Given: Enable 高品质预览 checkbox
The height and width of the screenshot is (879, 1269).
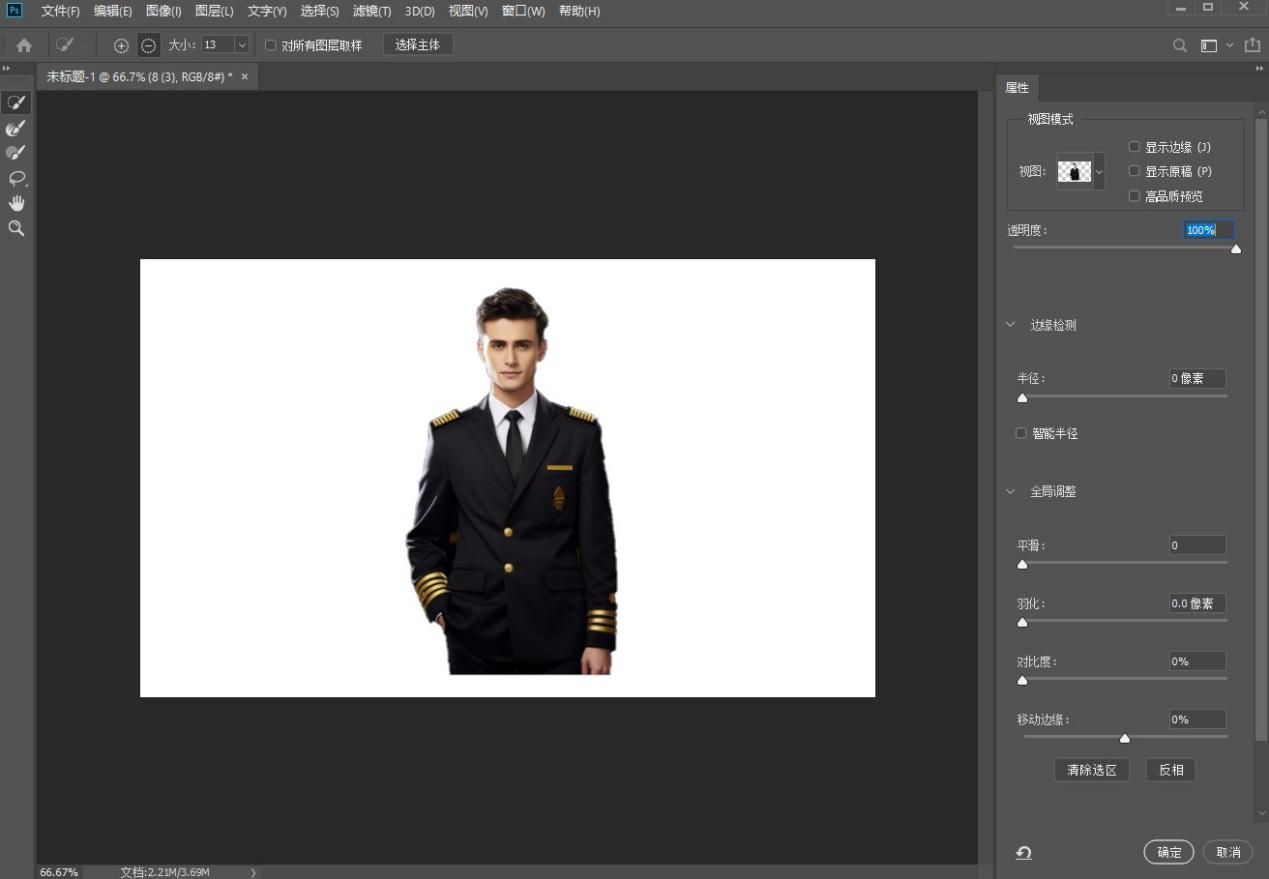Looking at the screenshot, I should point(1134,196).
